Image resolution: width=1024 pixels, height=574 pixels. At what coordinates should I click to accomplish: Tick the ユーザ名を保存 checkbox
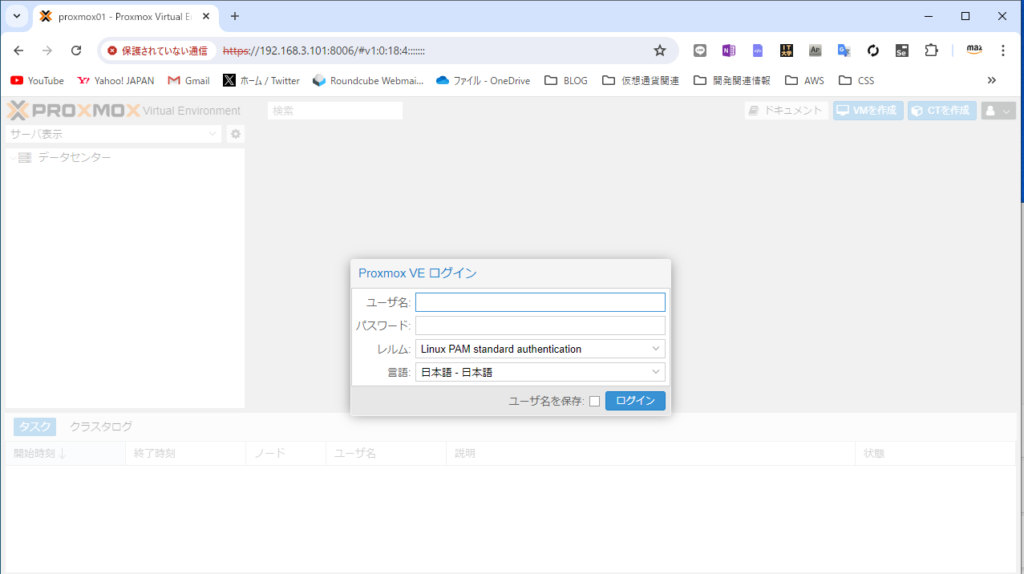(x=594, y=401)
